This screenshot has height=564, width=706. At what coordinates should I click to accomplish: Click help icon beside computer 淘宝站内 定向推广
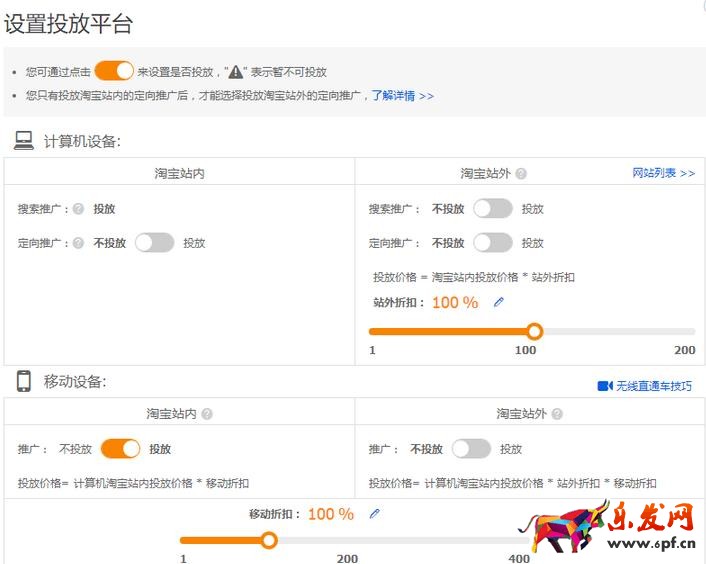[x=78, y=243]
